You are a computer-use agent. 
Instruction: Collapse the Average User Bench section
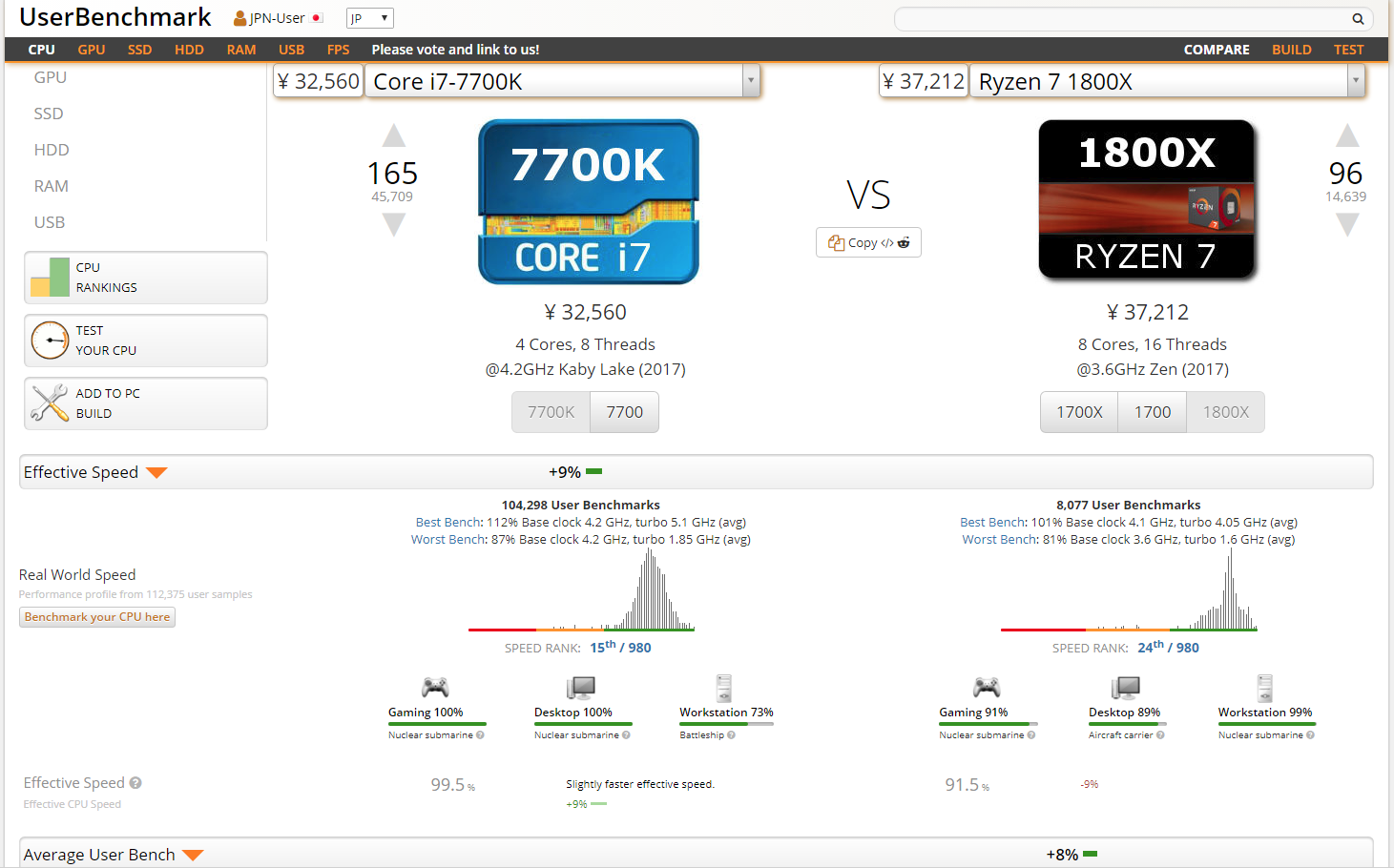coord(193,856)
